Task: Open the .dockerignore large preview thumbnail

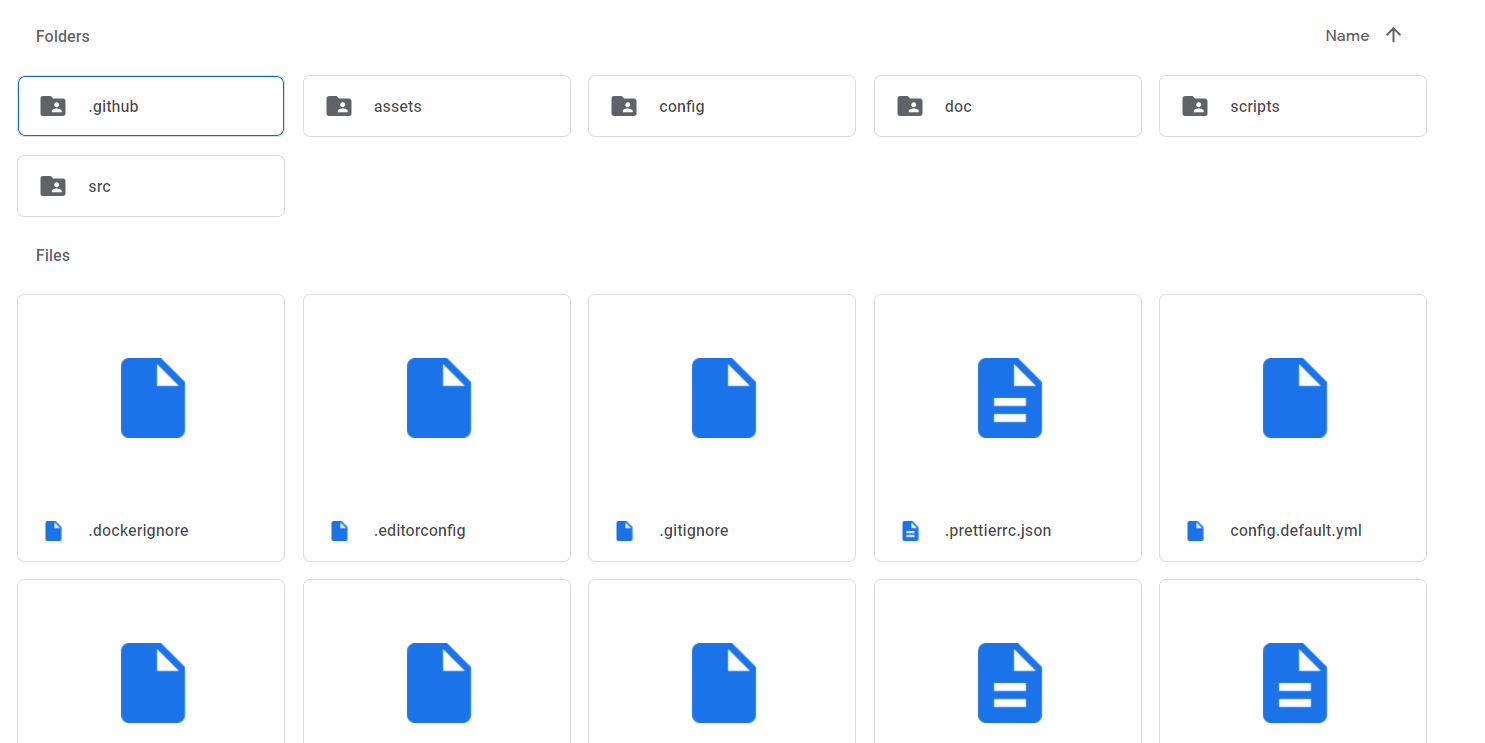Action: (x=153, y=398)
